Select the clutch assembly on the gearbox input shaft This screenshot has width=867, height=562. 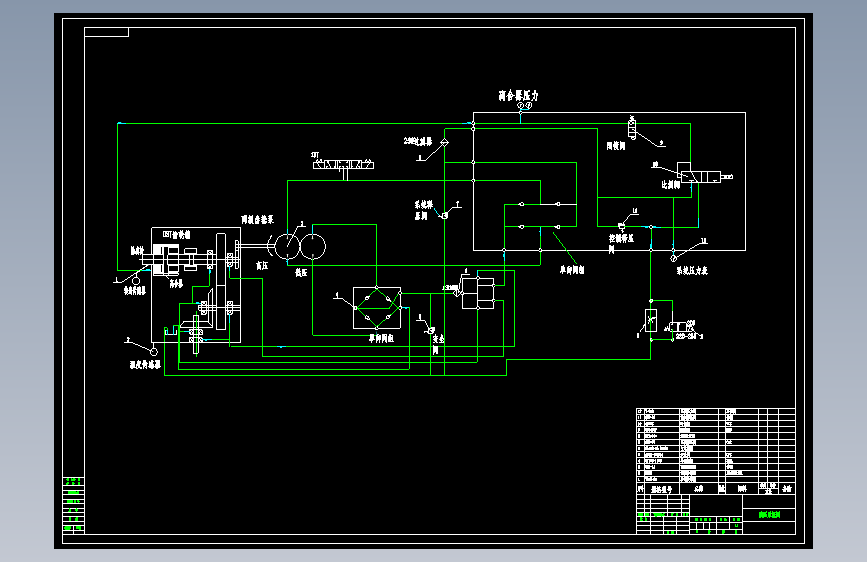point(166,259)
